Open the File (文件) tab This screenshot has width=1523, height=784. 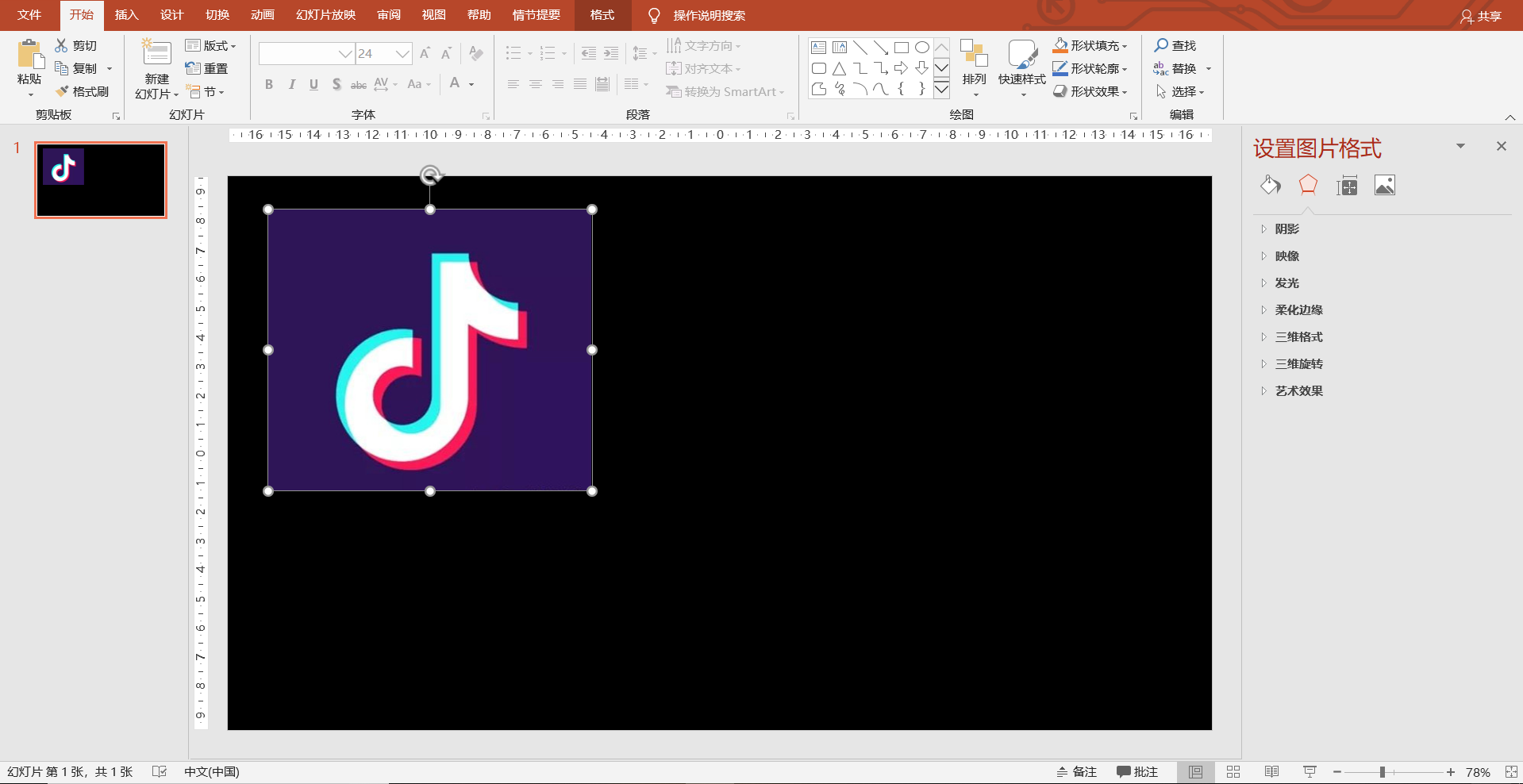pyautogui.click(x=29, y=15)
